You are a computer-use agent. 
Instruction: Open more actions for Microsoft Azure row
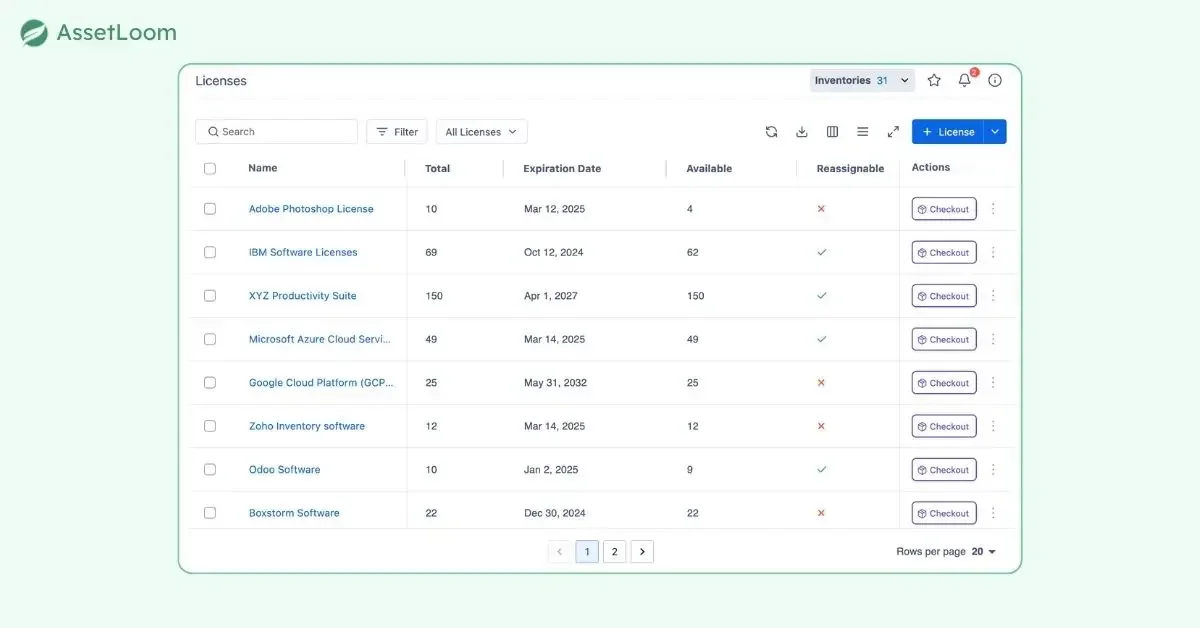(x=993, y=340)
